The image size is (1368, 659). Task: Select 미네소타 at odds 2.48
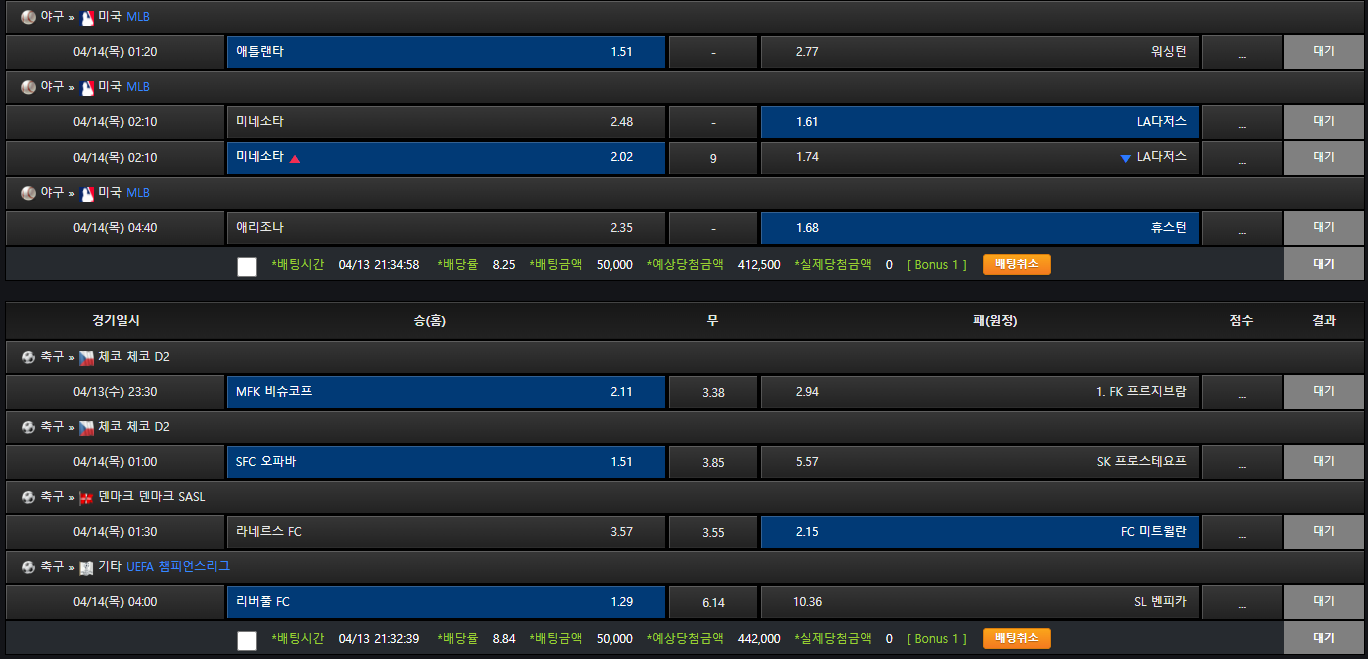[446, 122]
